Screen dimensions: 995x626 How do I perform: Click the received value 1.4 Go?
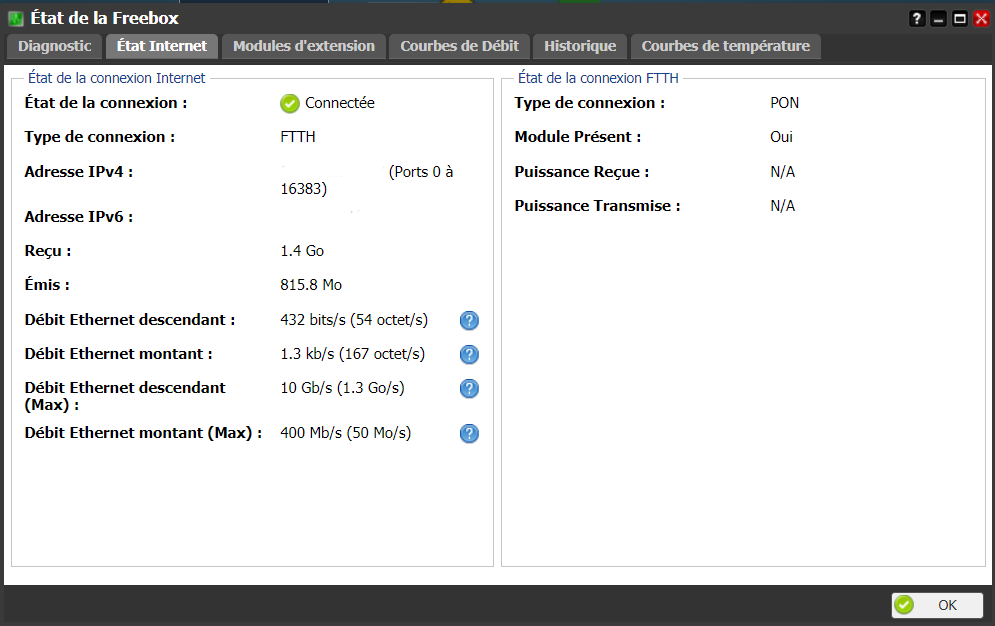[x=302, y=251]
